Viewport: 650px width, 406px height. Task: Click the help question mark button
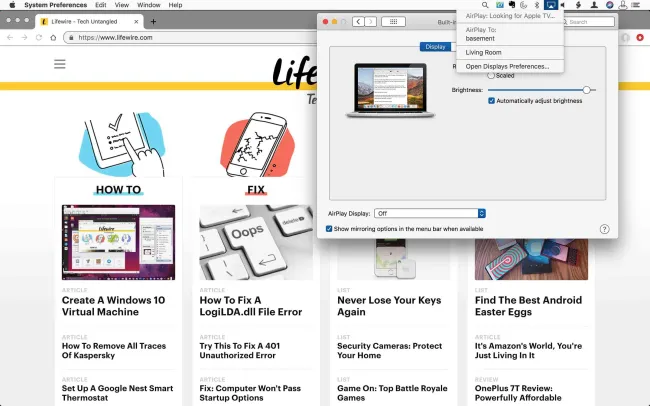604,229
